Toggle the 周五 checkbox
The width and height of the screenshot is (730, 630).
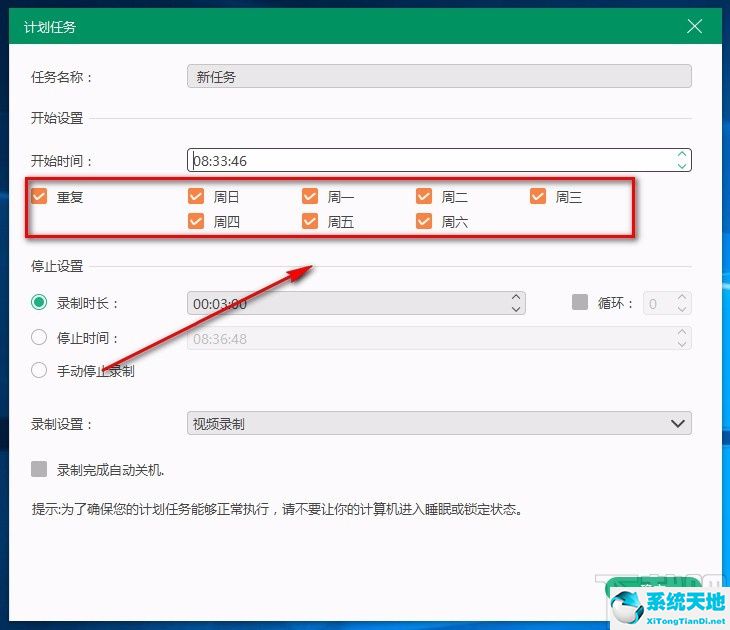[x=310, y=221]
